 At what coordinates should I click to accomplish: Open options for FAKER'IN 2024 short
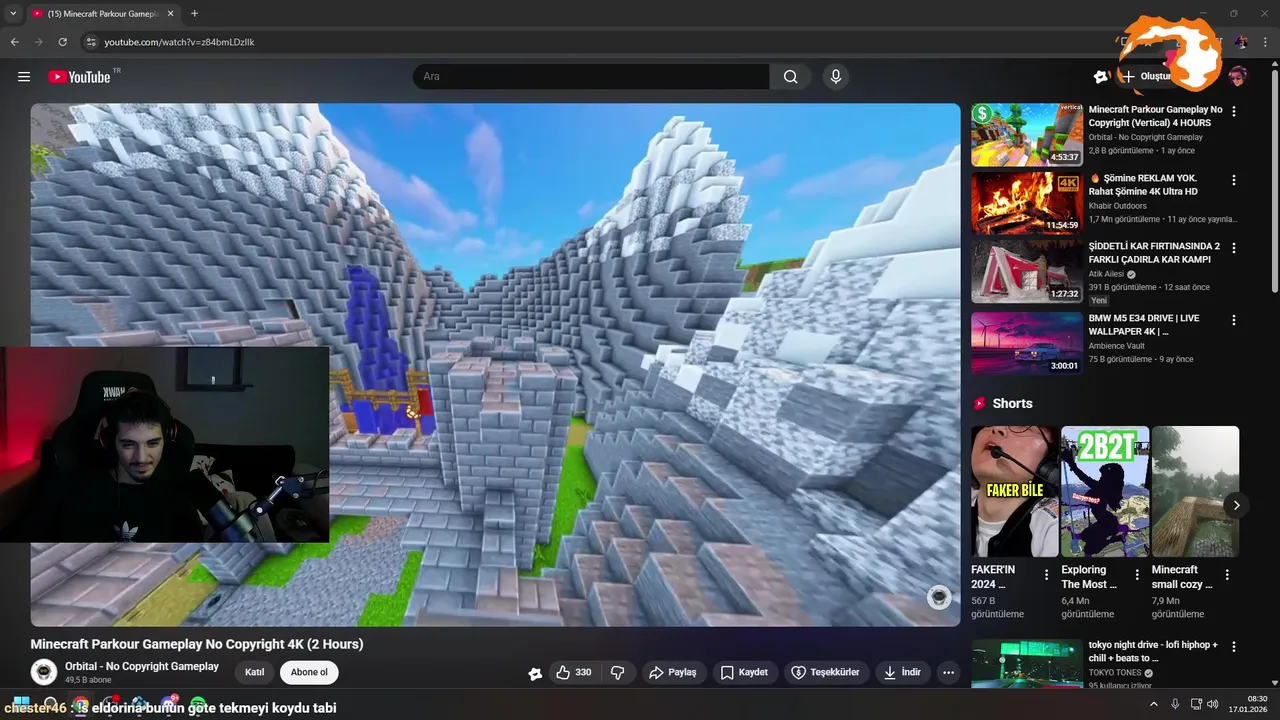[1046, 575]
